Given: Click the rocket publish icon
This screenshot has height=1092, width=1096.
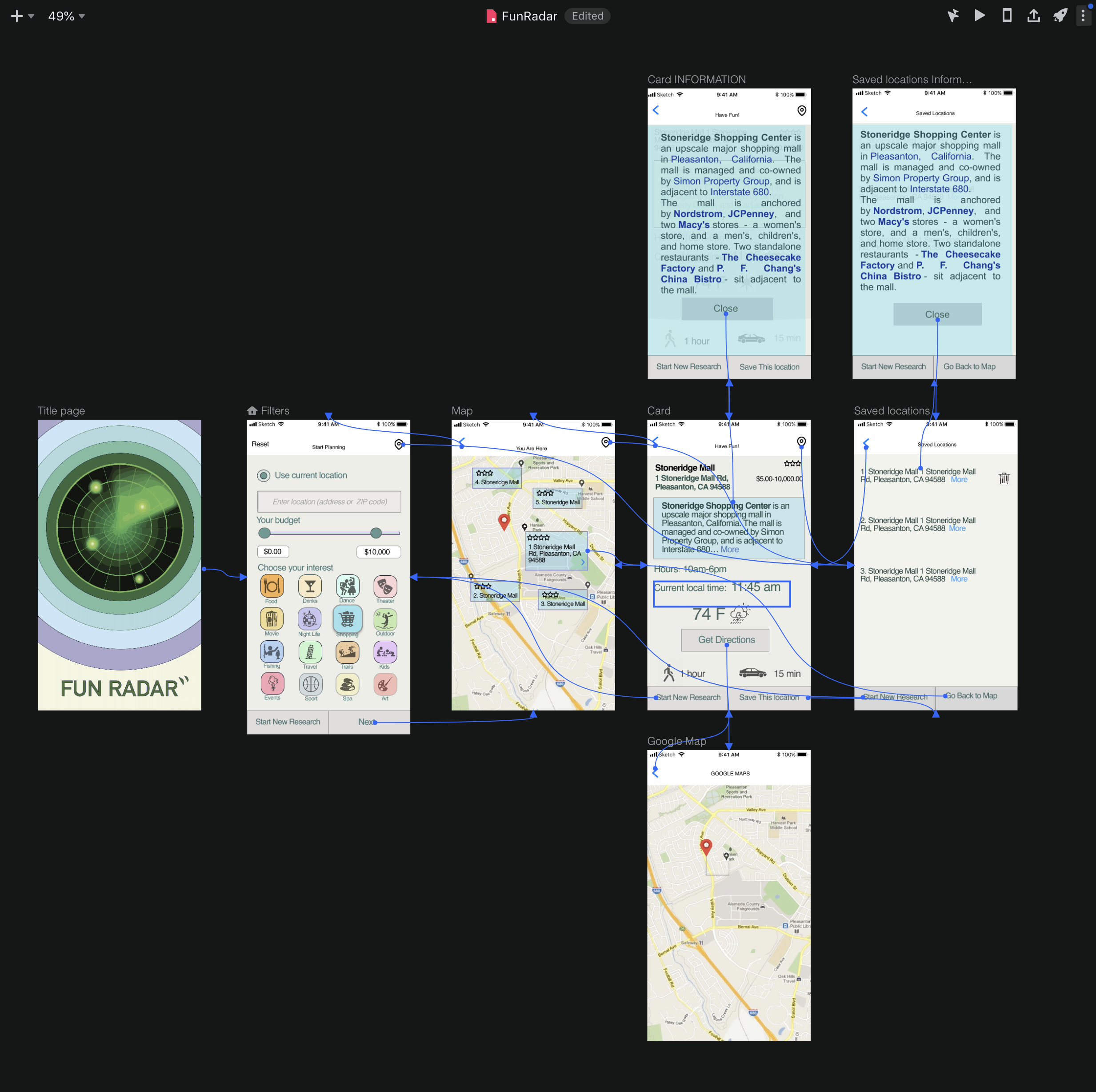Looking at the screenshot, I should click(1060, 15).
